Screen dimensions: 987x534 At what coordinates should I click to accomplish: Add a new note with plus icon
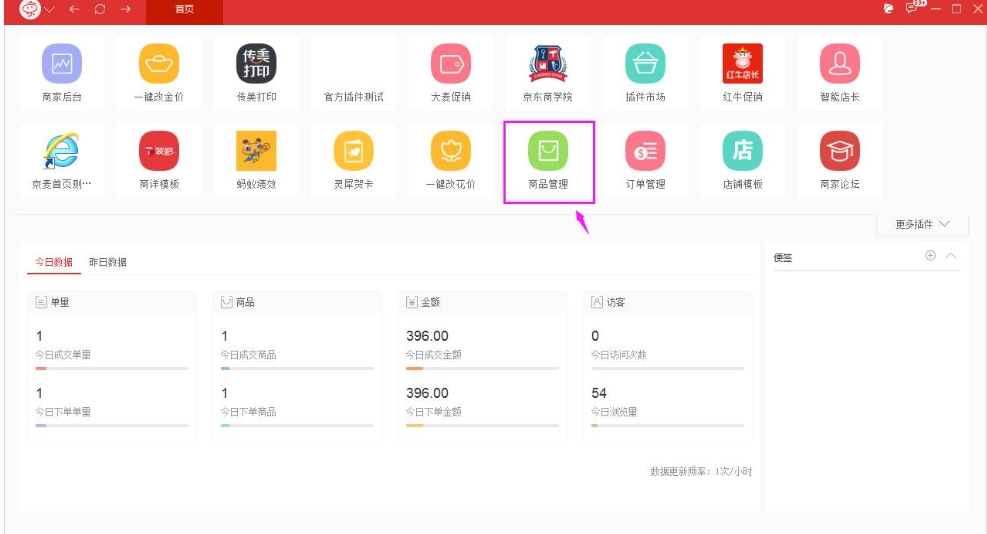click(930, 255)
